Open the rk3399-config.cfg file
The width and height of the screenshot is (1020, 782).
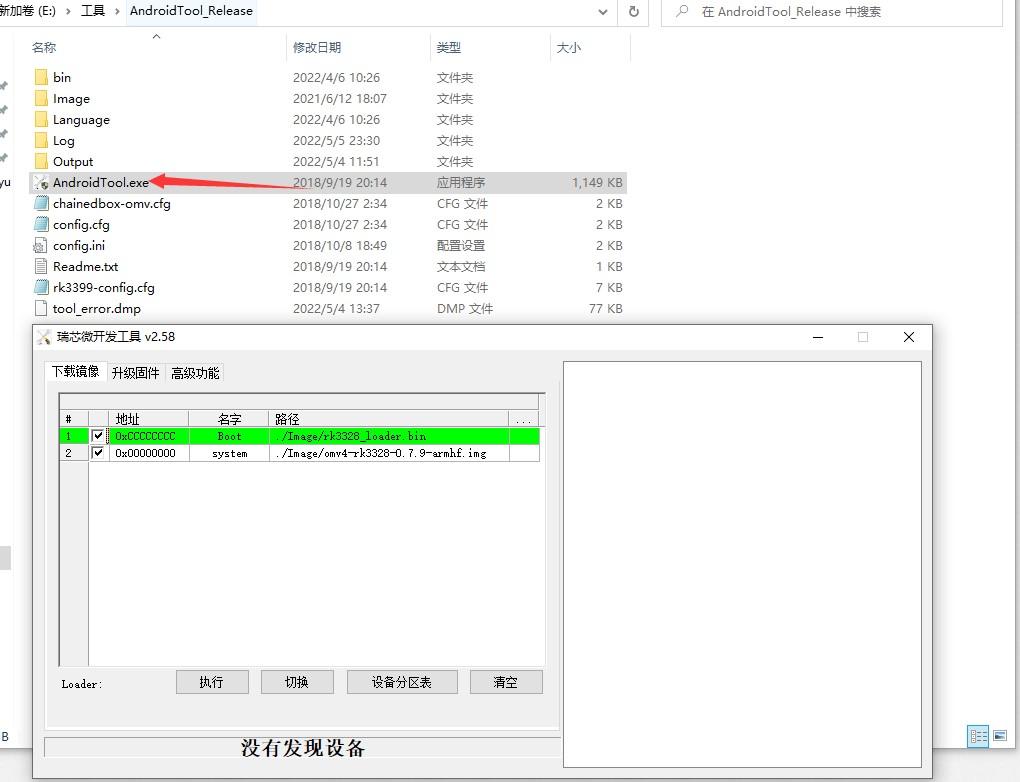click(104, 287)
